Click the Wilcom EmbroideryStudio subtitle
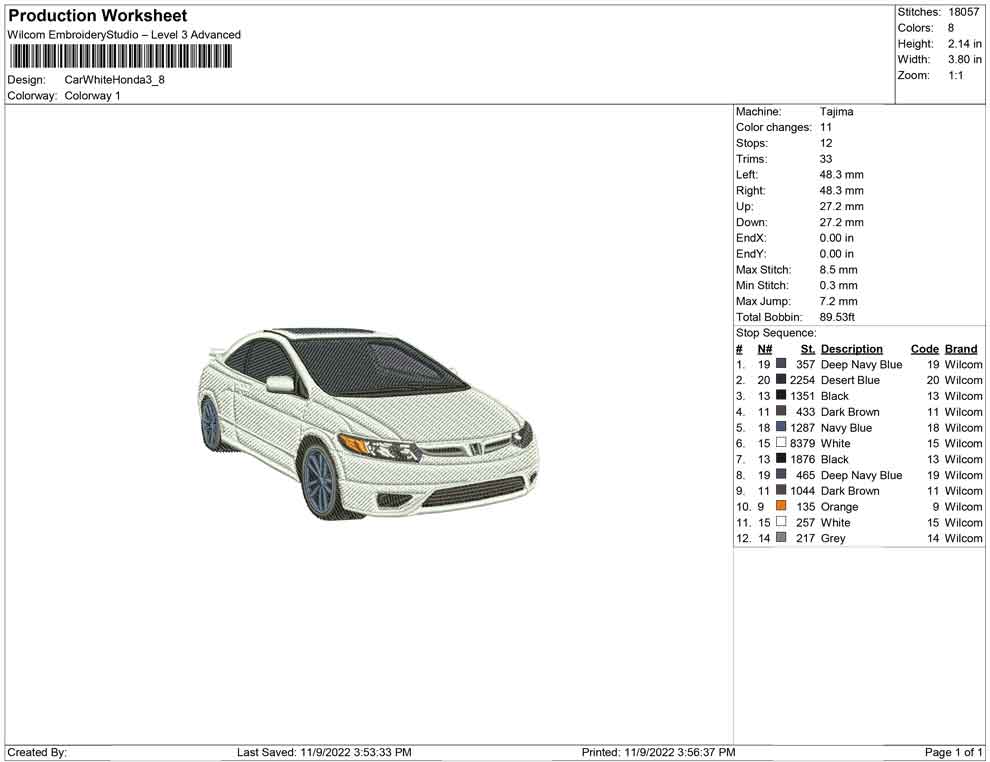990x762 pixels. pyautogui.click(x=124, y=35)
